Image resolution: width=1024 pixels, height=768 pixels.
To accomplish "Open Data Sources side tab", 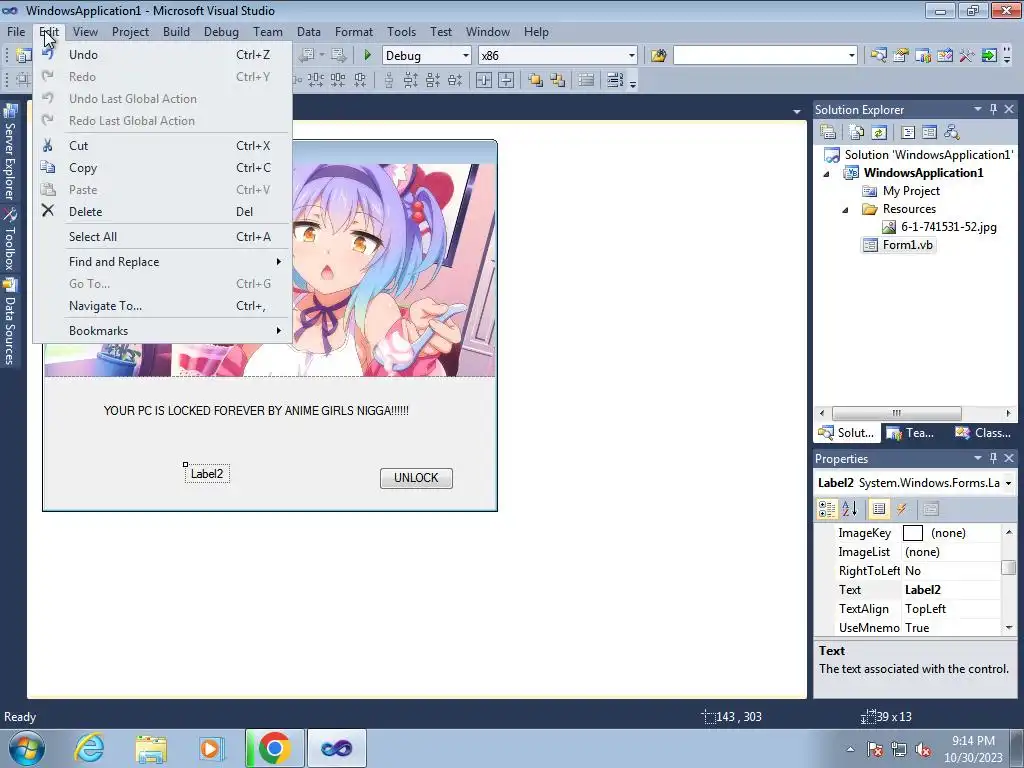I will pyautogui.click(x=10, y=322).
